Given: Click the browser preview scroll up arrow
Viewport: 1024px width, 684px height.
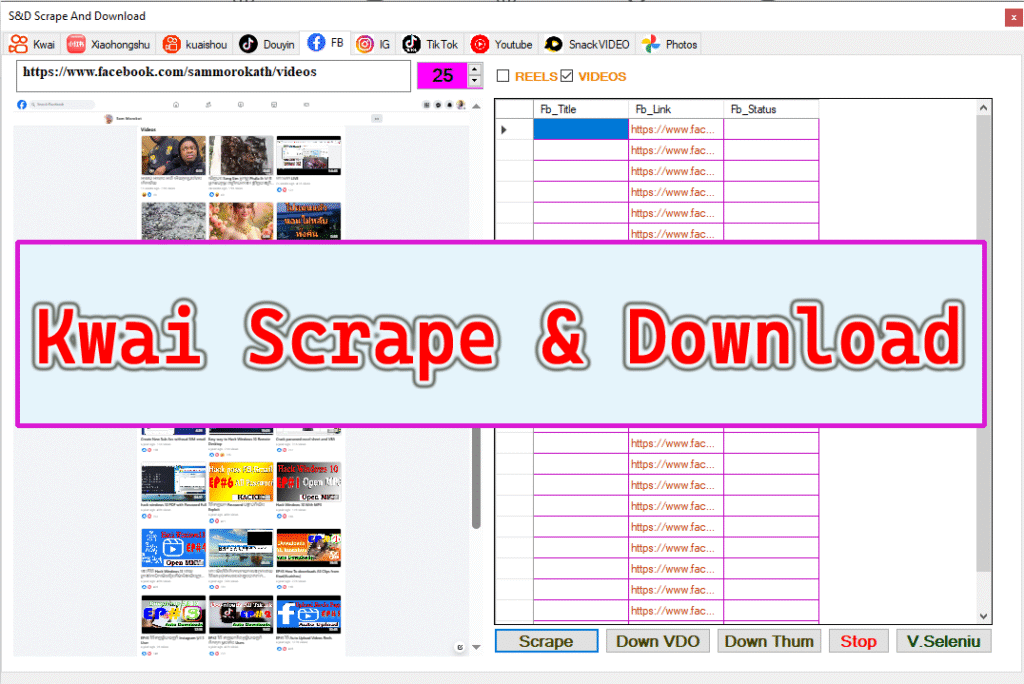Looking at the screenshot, I should coord(476,106).
